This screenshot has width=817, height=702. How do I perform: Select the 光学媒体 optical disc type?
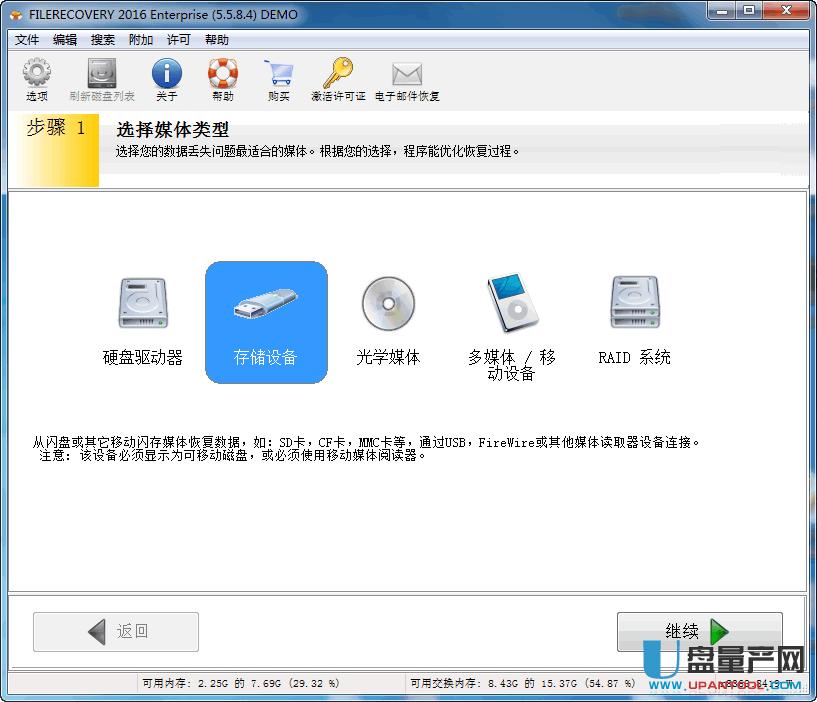(x=388, y=305)
